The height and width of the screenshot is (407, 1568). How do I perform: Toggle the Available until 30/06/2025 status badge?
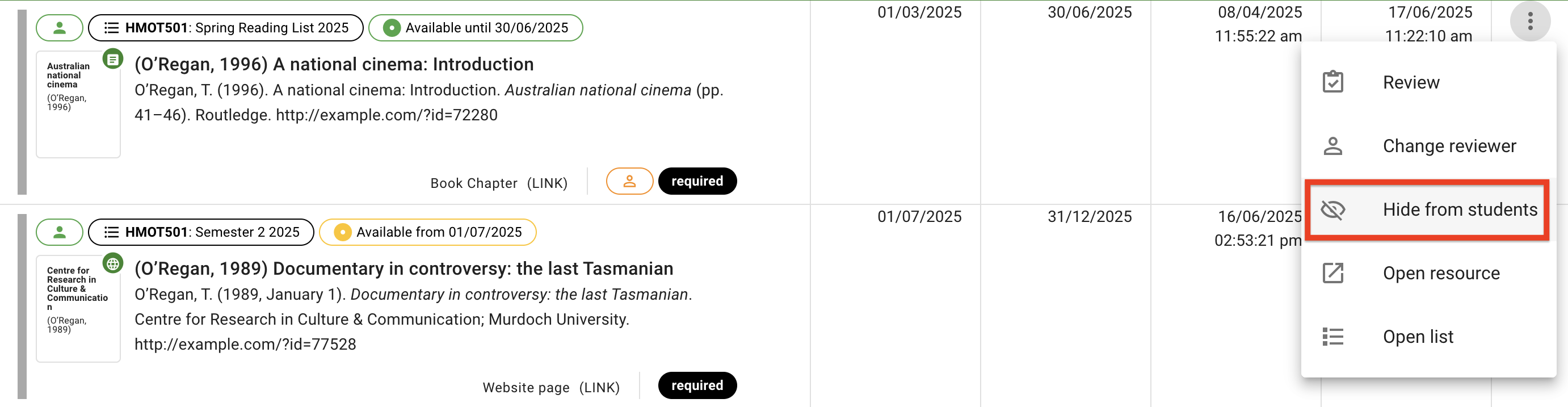(476, 27)
